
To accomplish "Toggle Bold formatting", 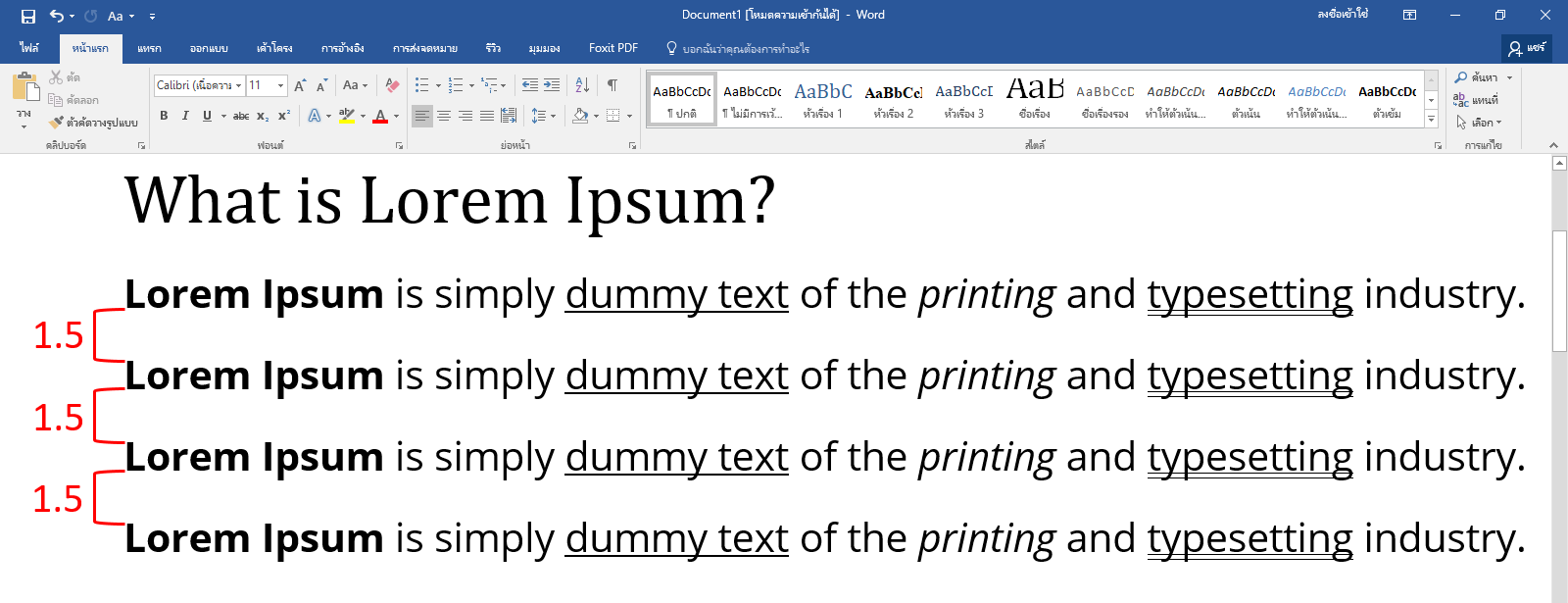I will [x=164, y=116].
